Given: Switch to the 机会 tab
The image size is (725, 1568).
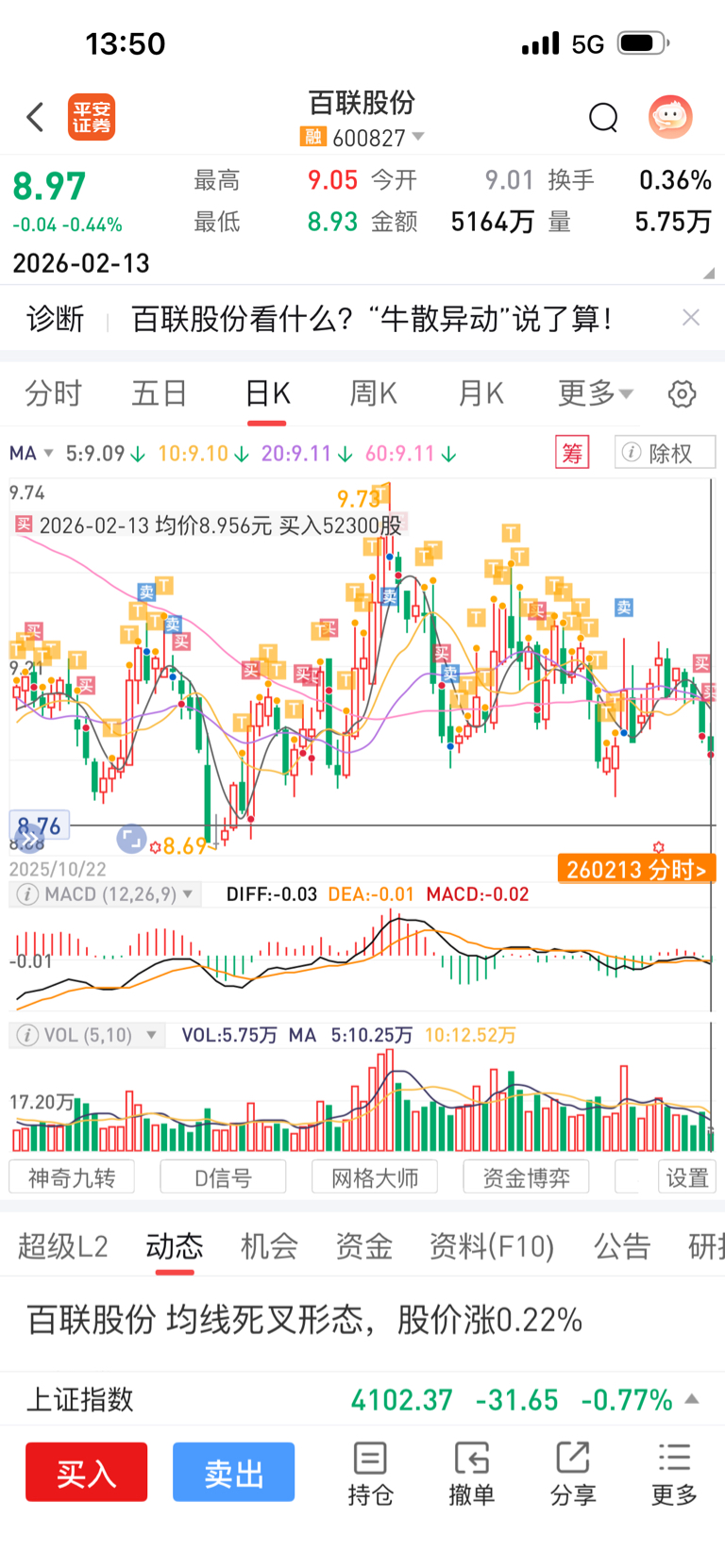Looking at the screenshot, I should tap(269, 1246).
